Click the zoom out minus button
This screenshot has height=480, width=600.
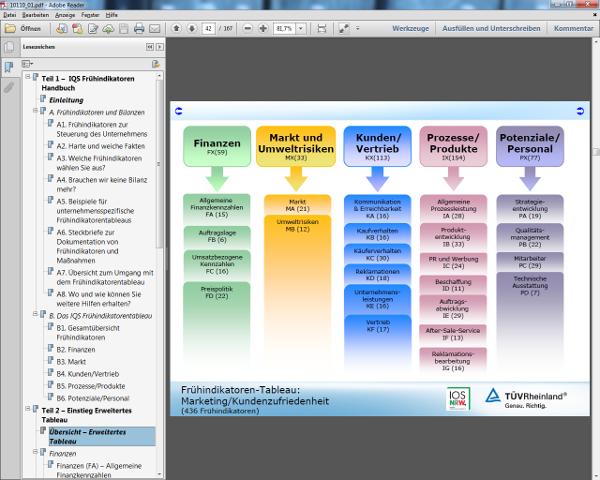point(246,28)
